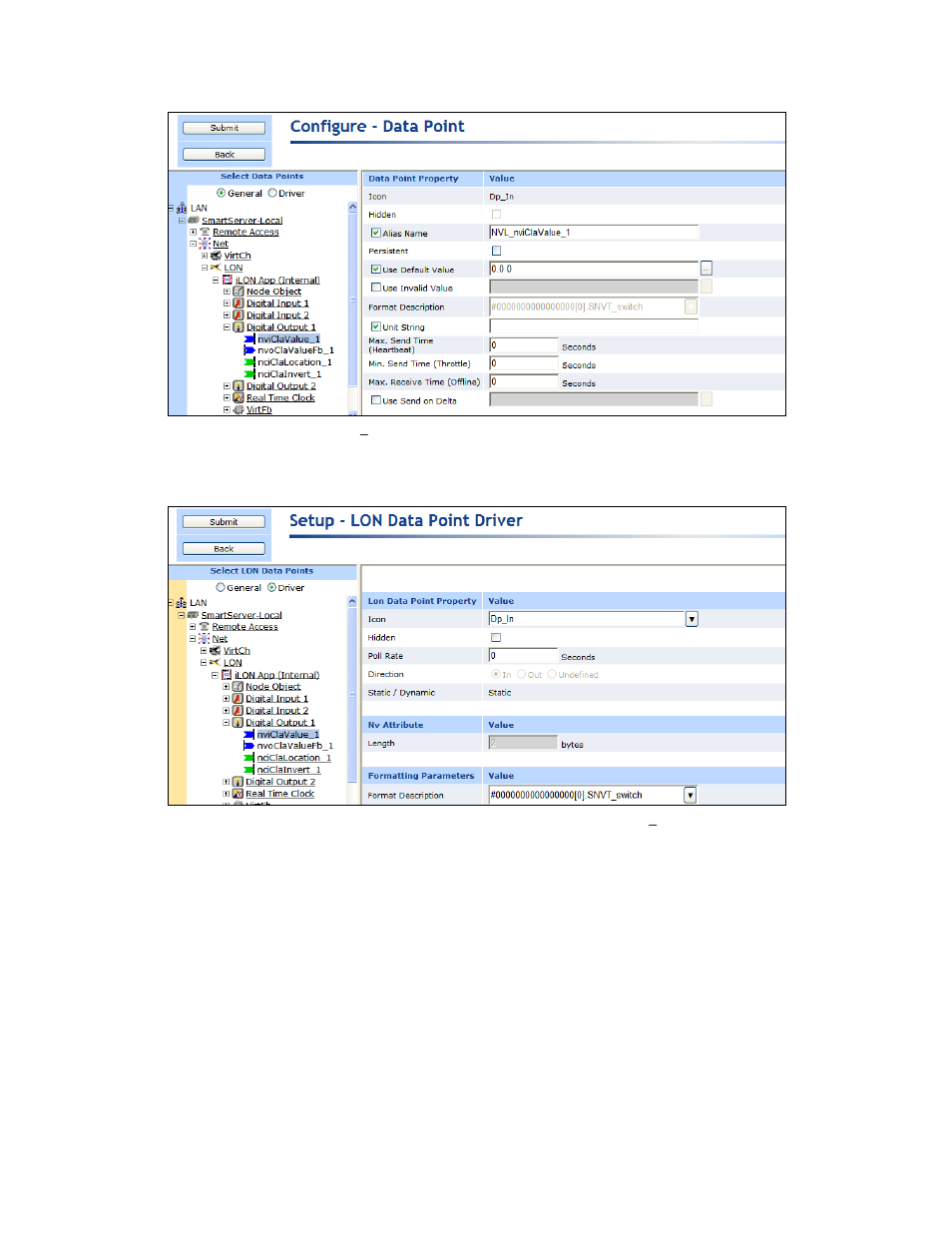Screen dimensions: 952x1233
Task: Expand Remote Access node in Configure Data Point tree
Action: 194,232
